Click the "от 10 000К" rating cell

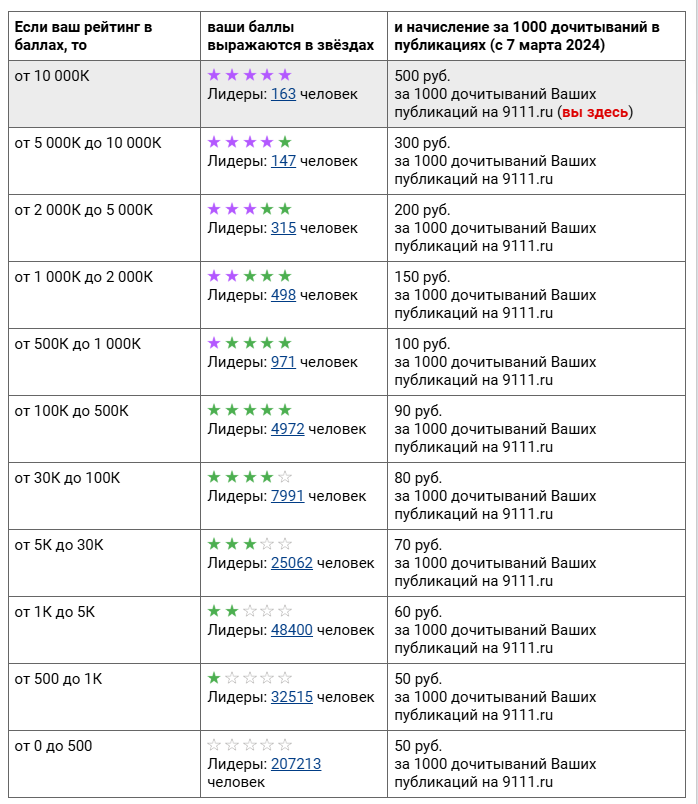point(104,94)
